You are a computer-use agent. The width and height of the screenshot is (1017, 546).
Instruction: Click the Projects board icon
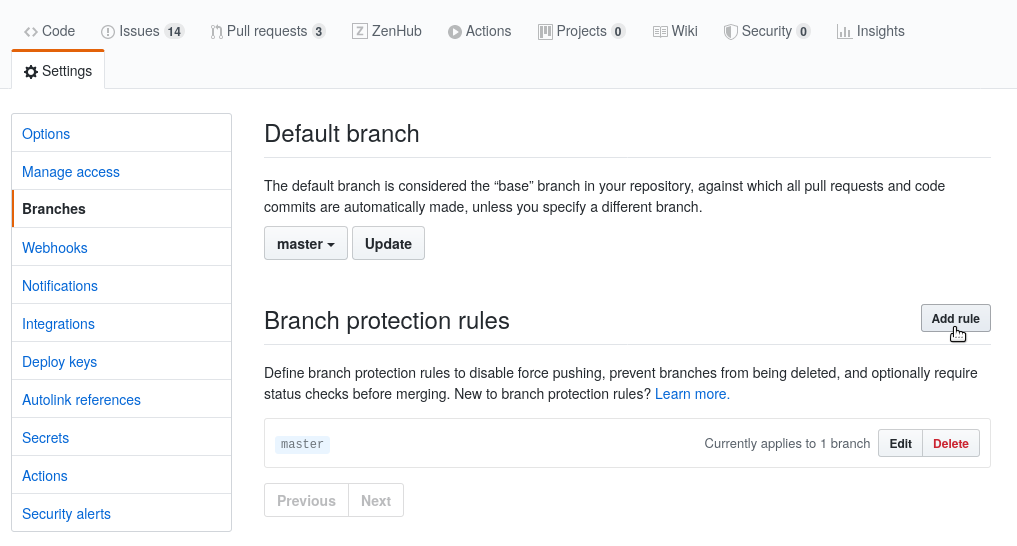point(545,32)
